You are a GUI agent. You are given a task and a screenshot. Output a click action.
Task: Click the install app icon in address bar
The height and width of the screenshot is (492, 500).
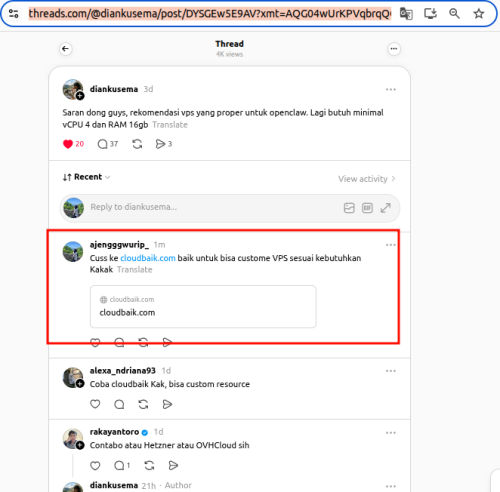tap(430, 14)
